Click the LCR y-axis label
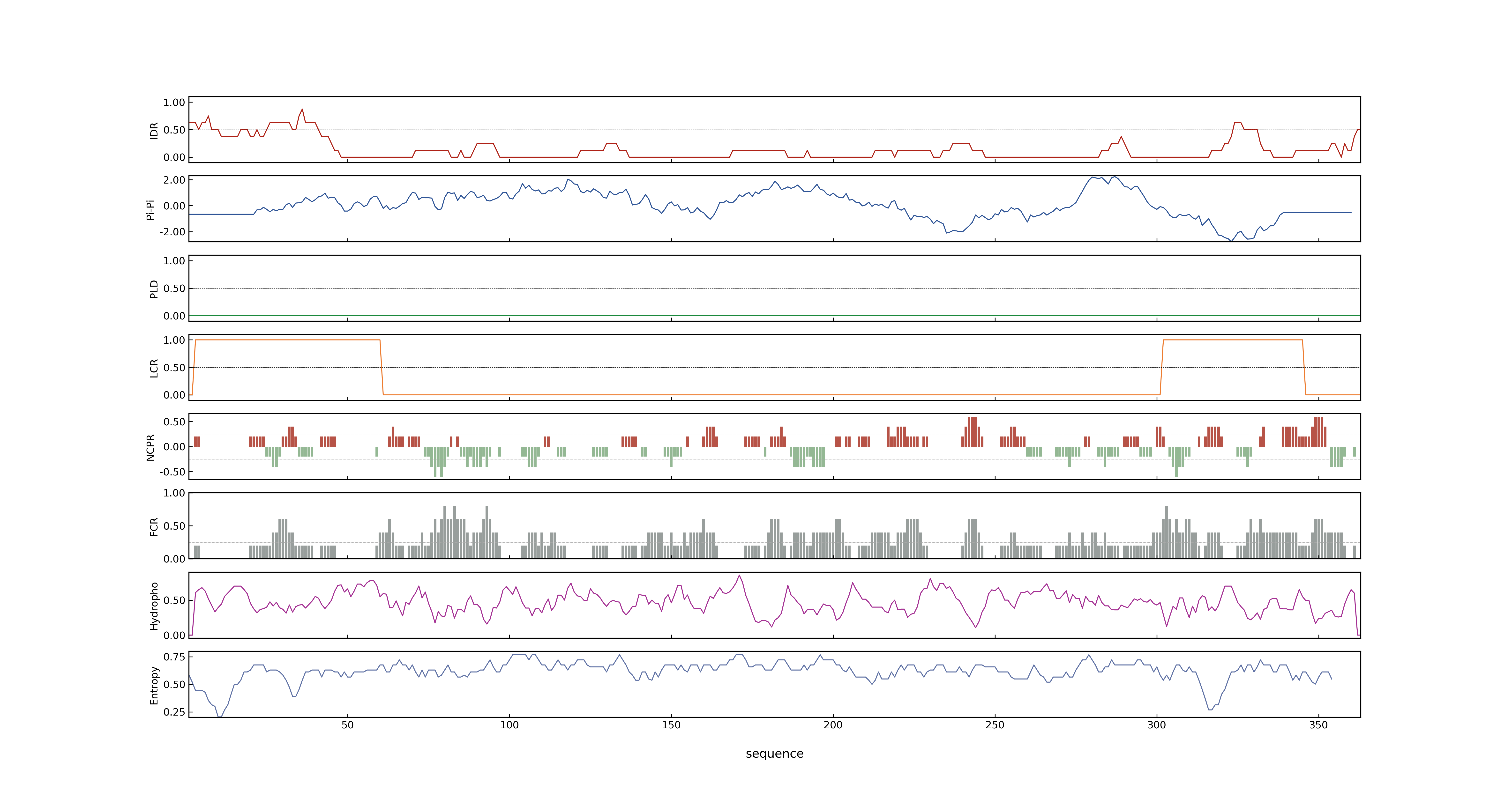Image resolution: width=1512 pixels, height=806 pixels. (154, 368)
